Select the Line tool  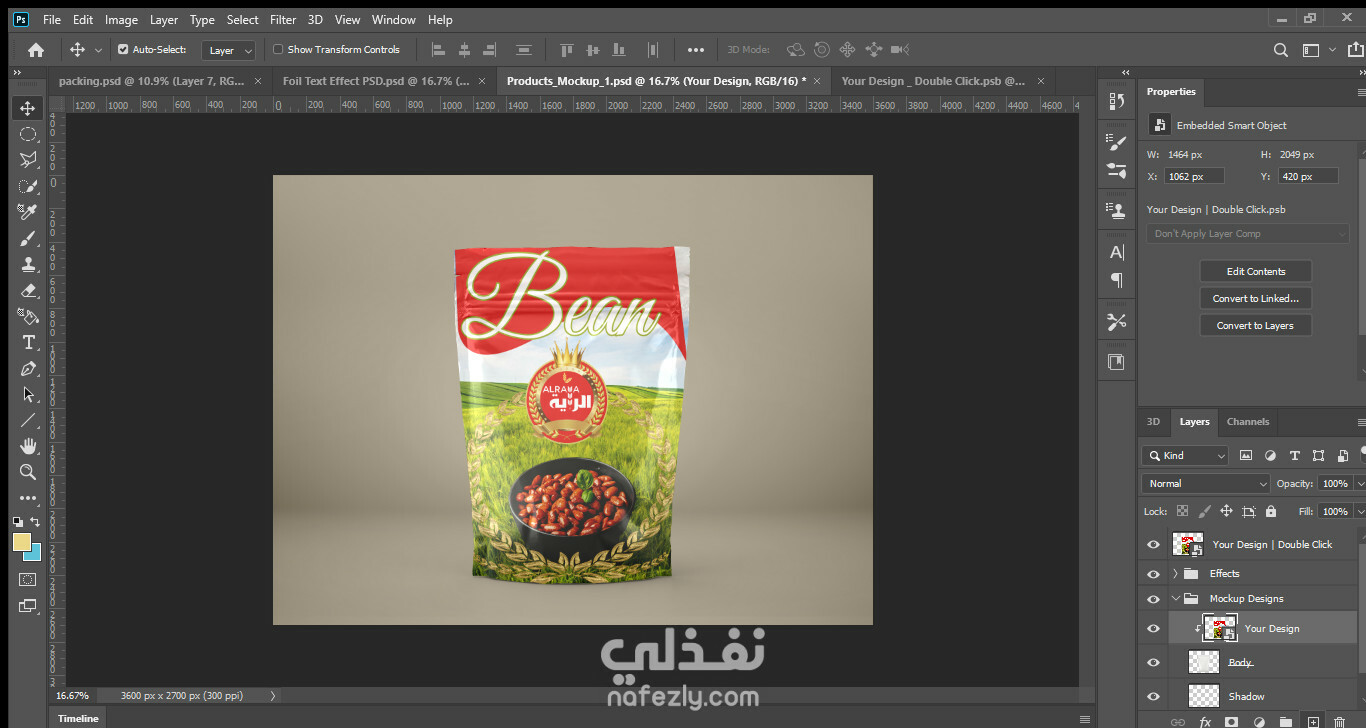pos(28,420)
